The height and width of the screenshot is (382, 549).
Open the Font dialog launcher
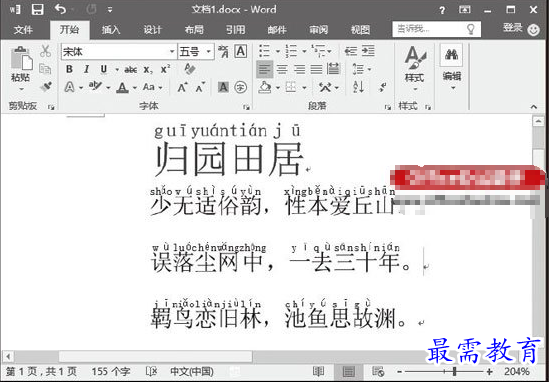pos(246,107)
